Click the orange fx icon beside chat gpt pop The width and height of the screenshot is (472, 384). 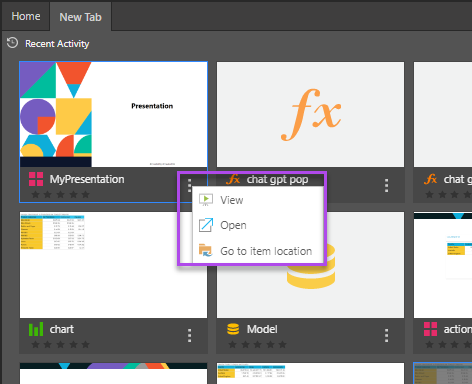point(233,179)
